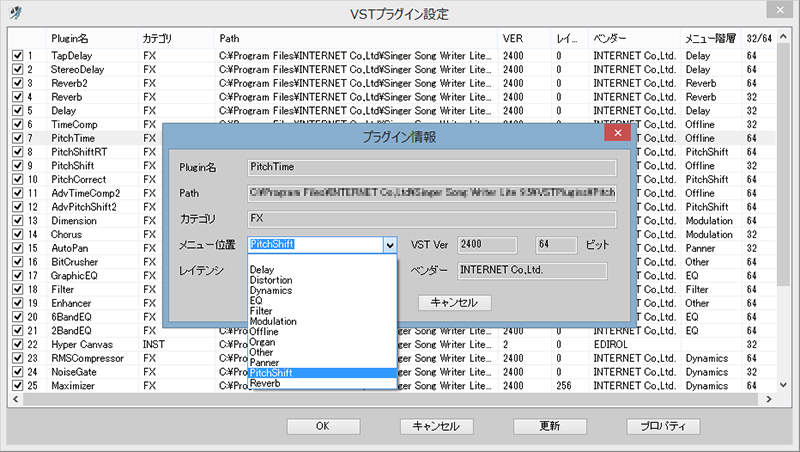This screenshot has width=800, height=452.
Task: Select Organ in the dropdown list
Action: coord(322,342)
